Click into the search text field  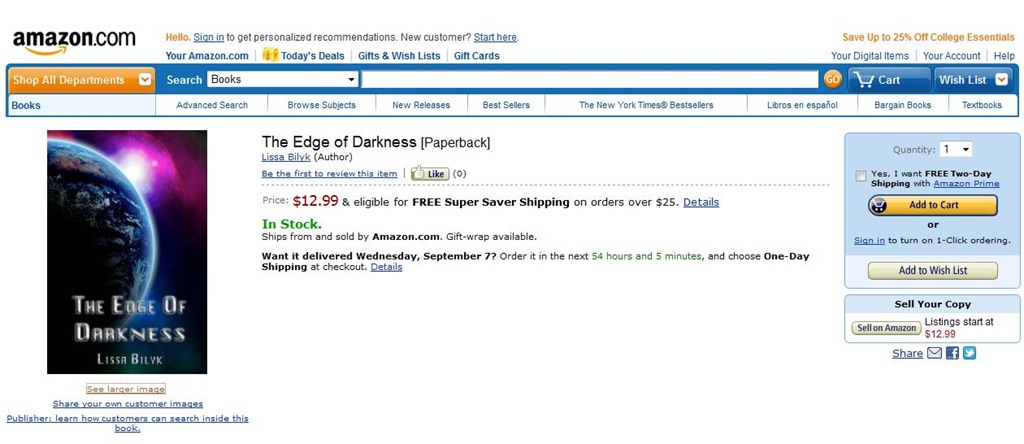point(590,79)
